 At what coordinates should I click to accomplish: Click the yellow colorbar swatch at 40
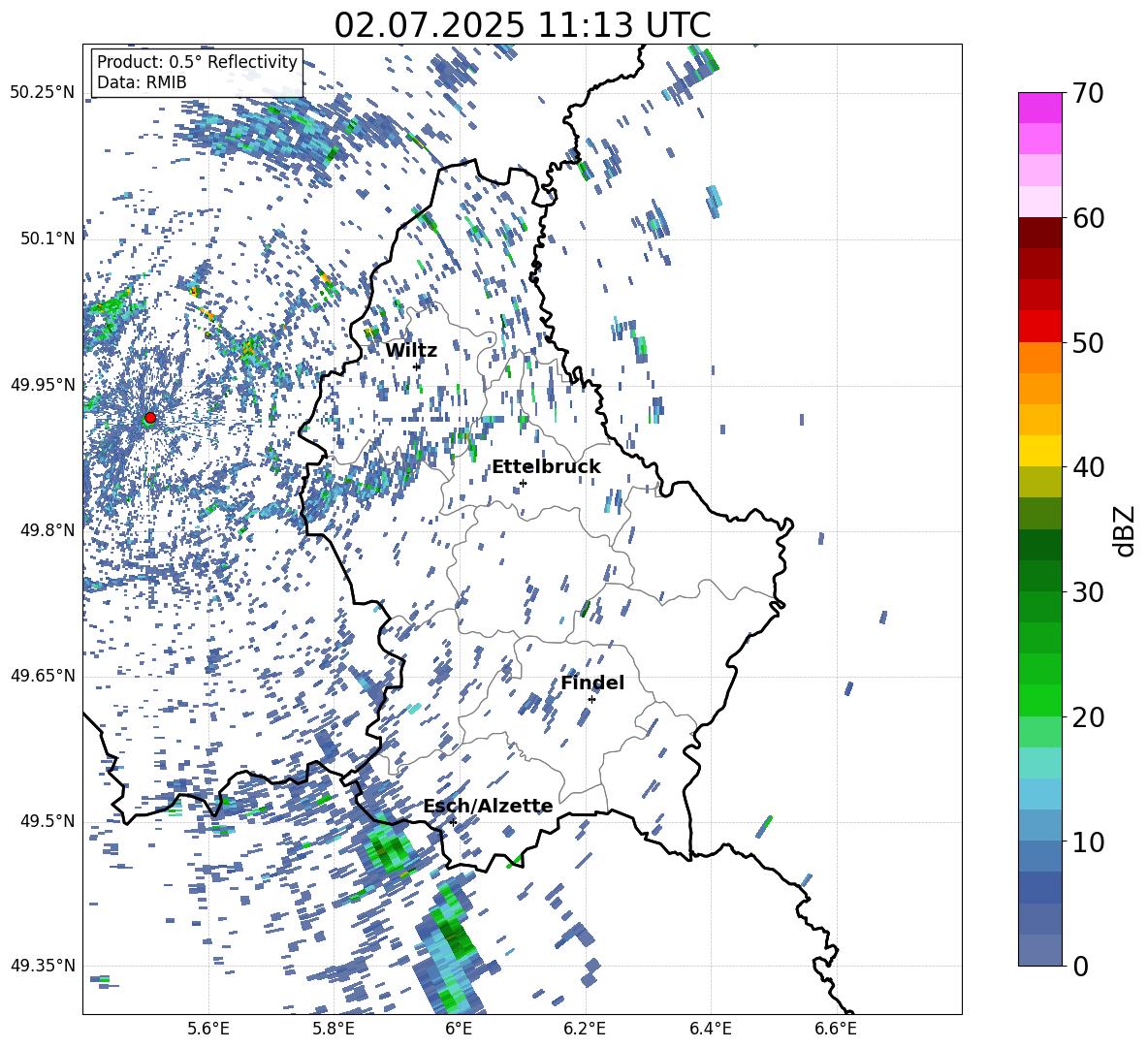[1040, 451]
